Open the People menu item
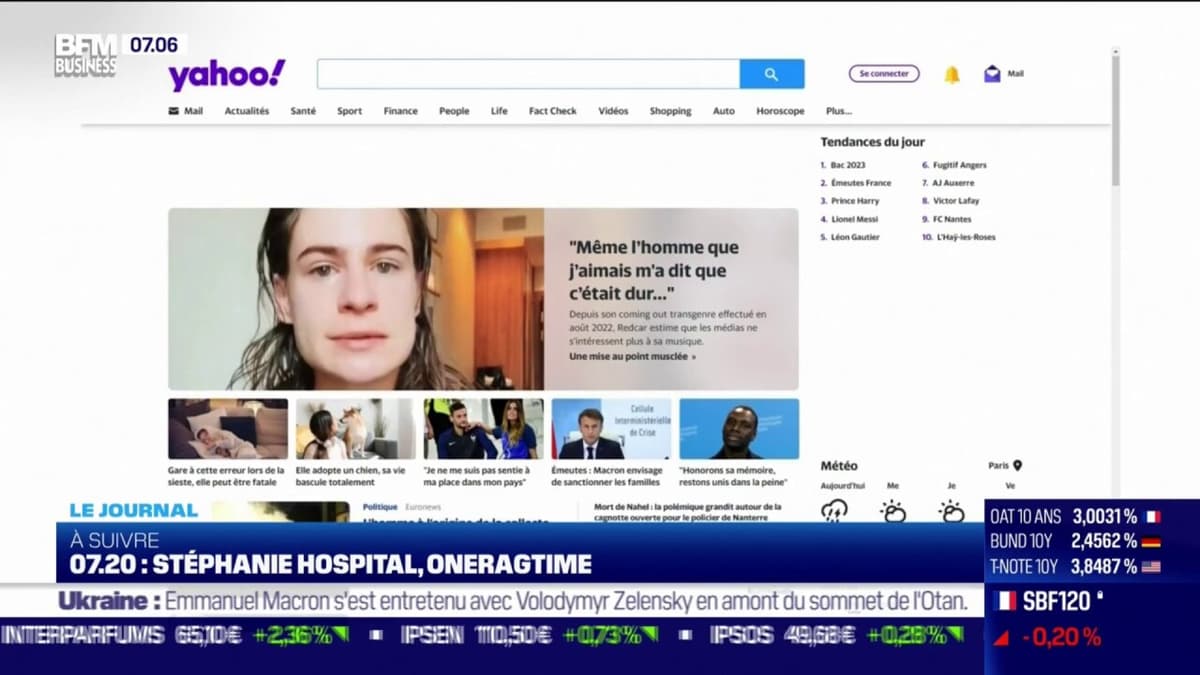 click(454, 111)
